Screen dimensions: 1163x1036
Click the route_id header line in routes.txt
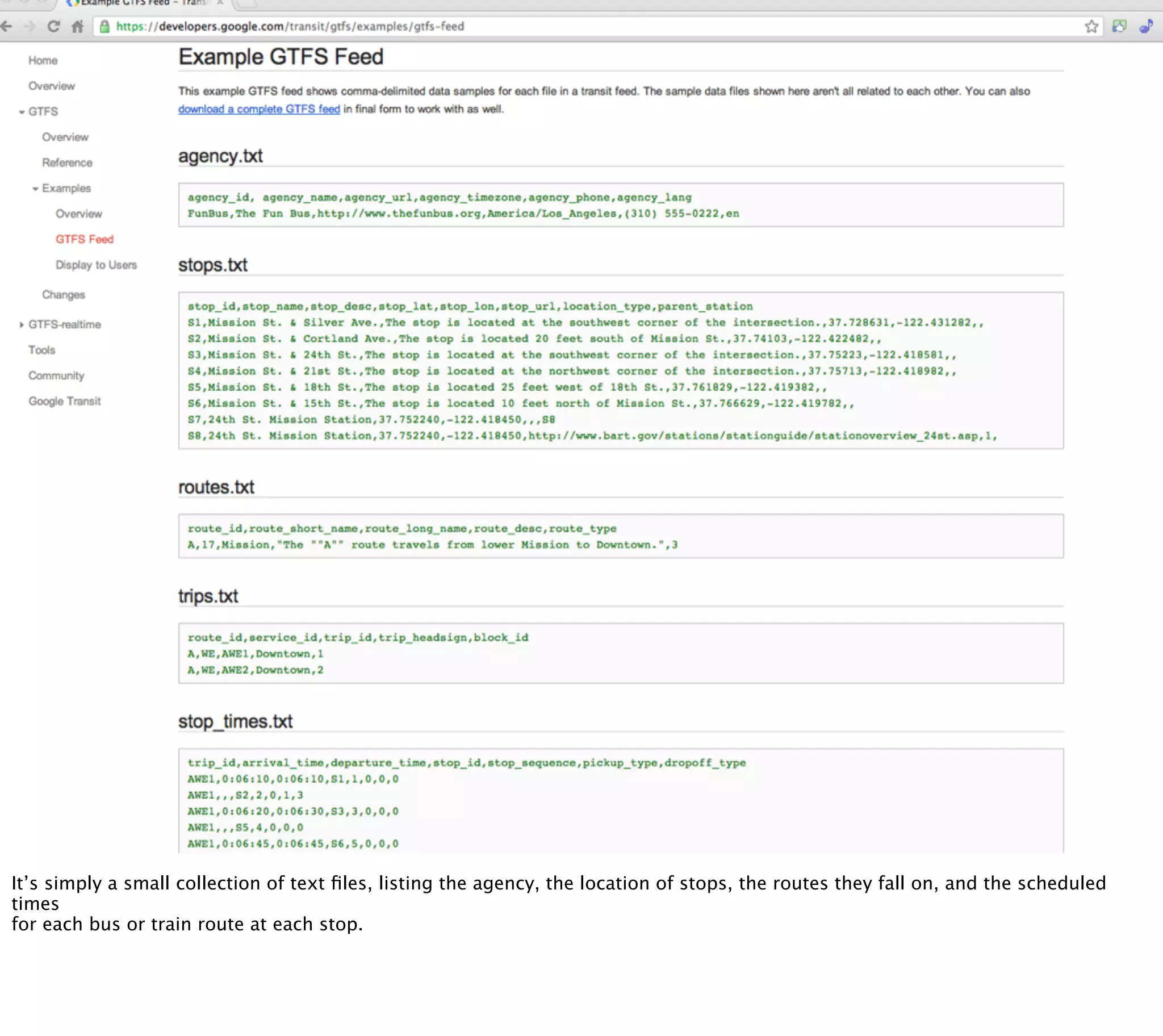tap(401, 529)
